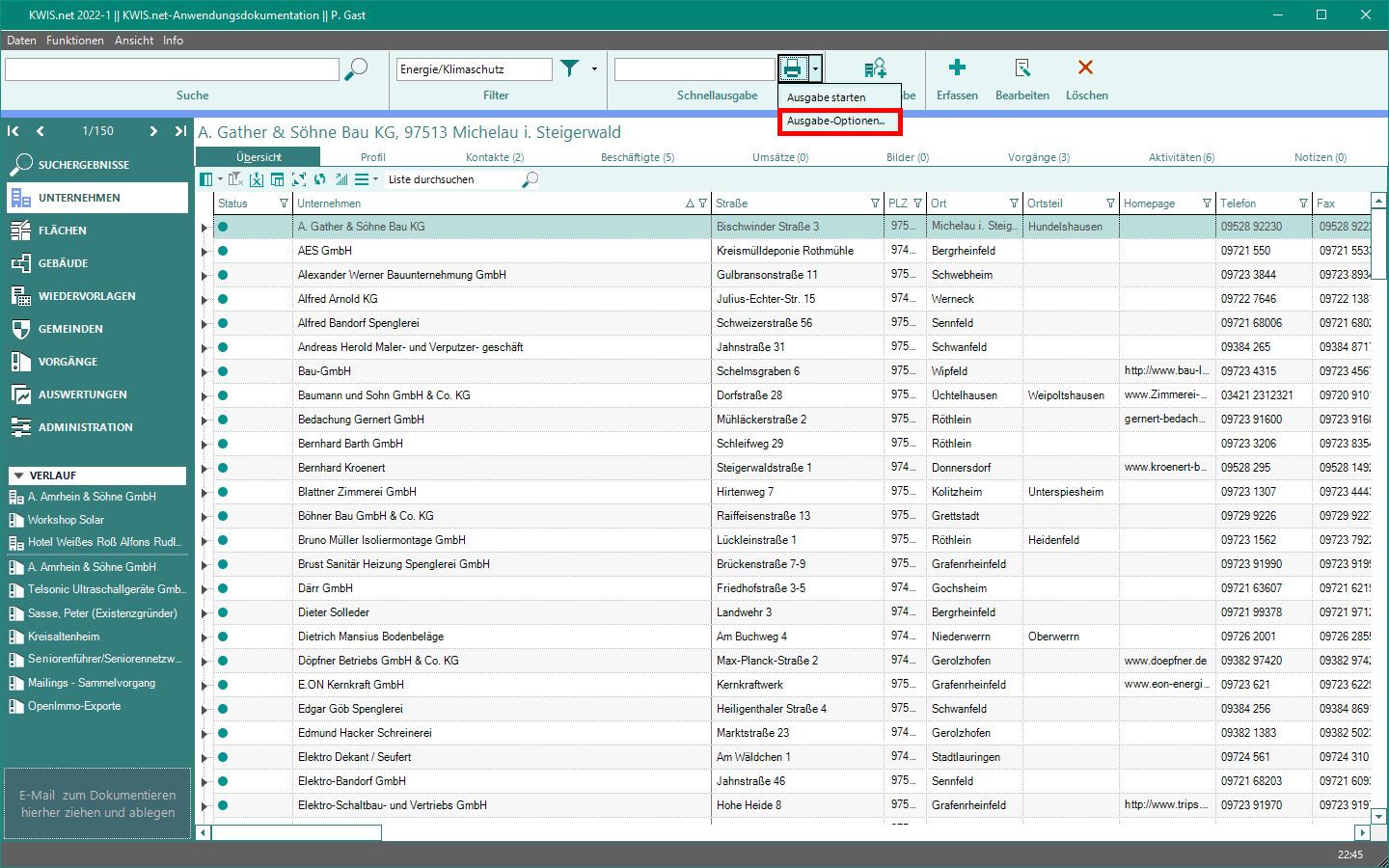Image resolution: width=1389 pixels, height=868 pixels.
Task: Open filter on Straße column header
Action: (x=876, y=203)
